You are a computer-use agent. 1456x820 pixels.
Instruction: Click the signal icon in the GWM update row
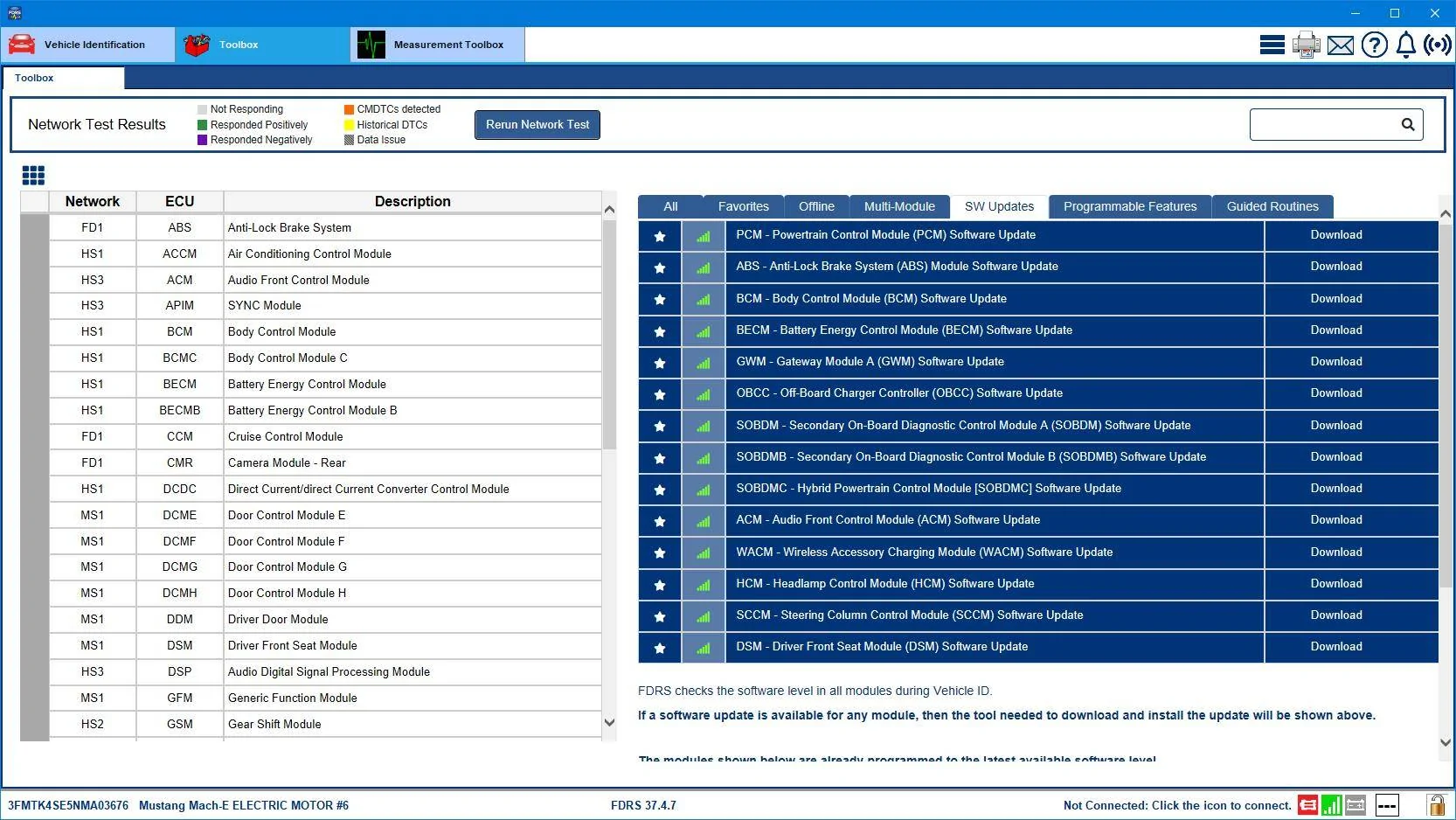pos(704,363)
